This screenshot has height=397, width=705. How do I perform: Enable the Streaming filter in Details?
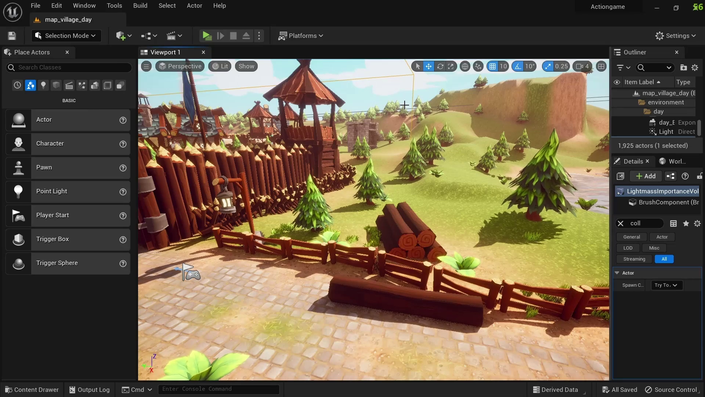coord(634,259)
